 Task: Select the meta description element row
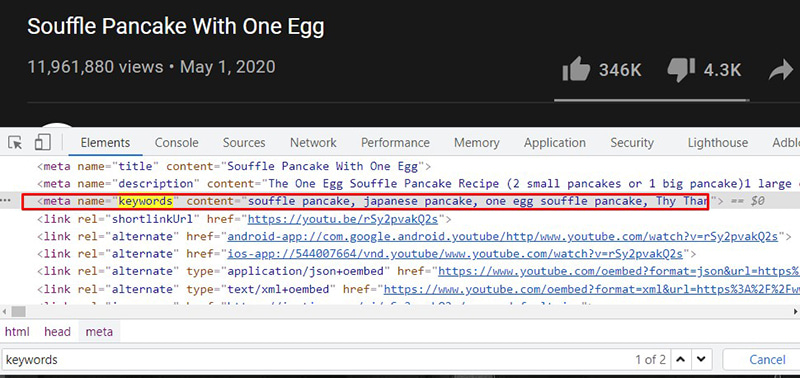tap(418, 183)
